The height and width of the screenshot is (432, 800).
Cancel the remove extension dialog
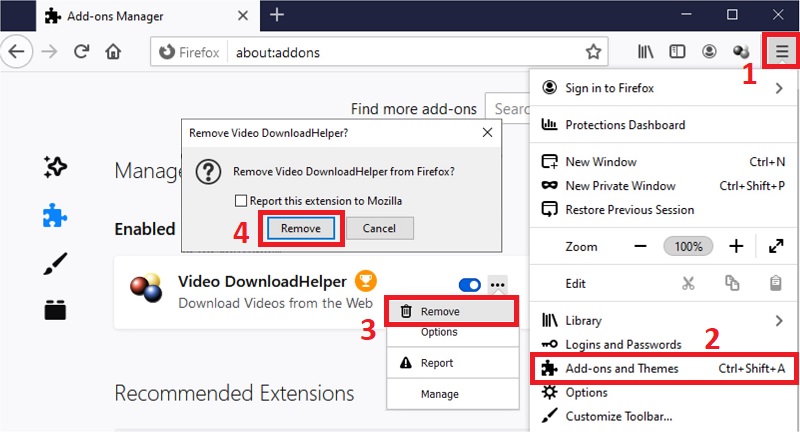[380, 228]
